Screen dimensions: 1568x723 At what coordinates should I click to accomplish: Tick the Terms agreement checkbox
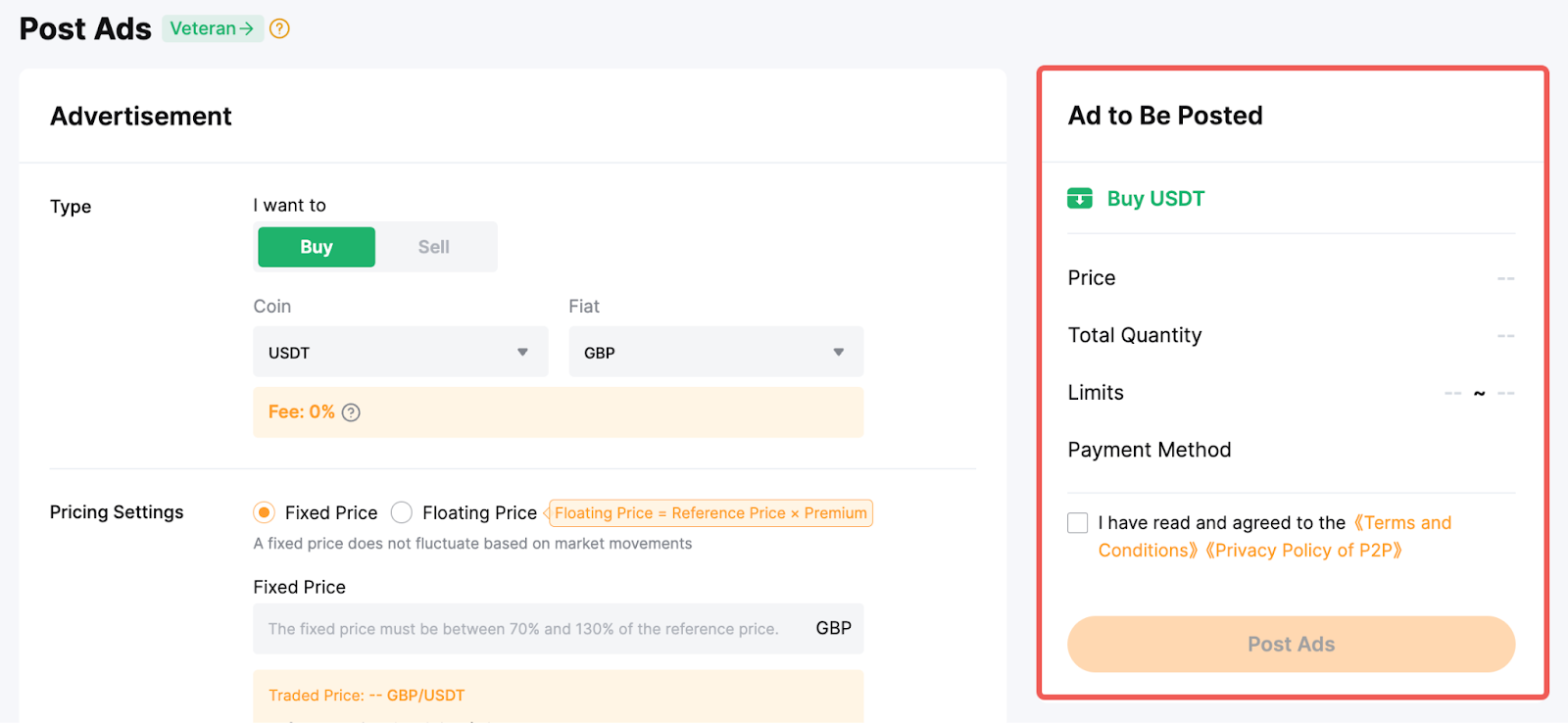pos(1078,523)
